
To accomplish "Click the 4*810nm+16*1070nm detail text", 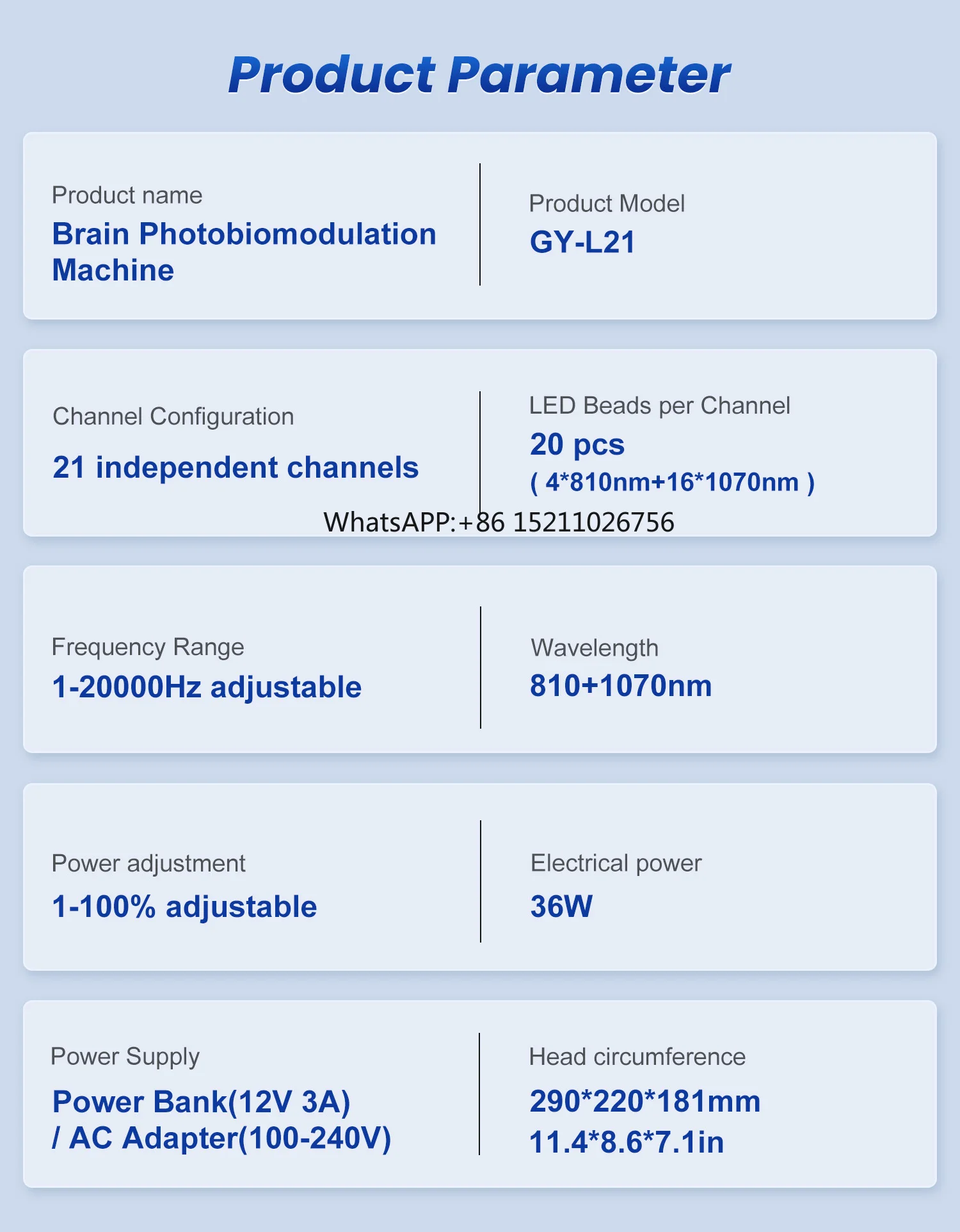I will click(x=672, y=482).
